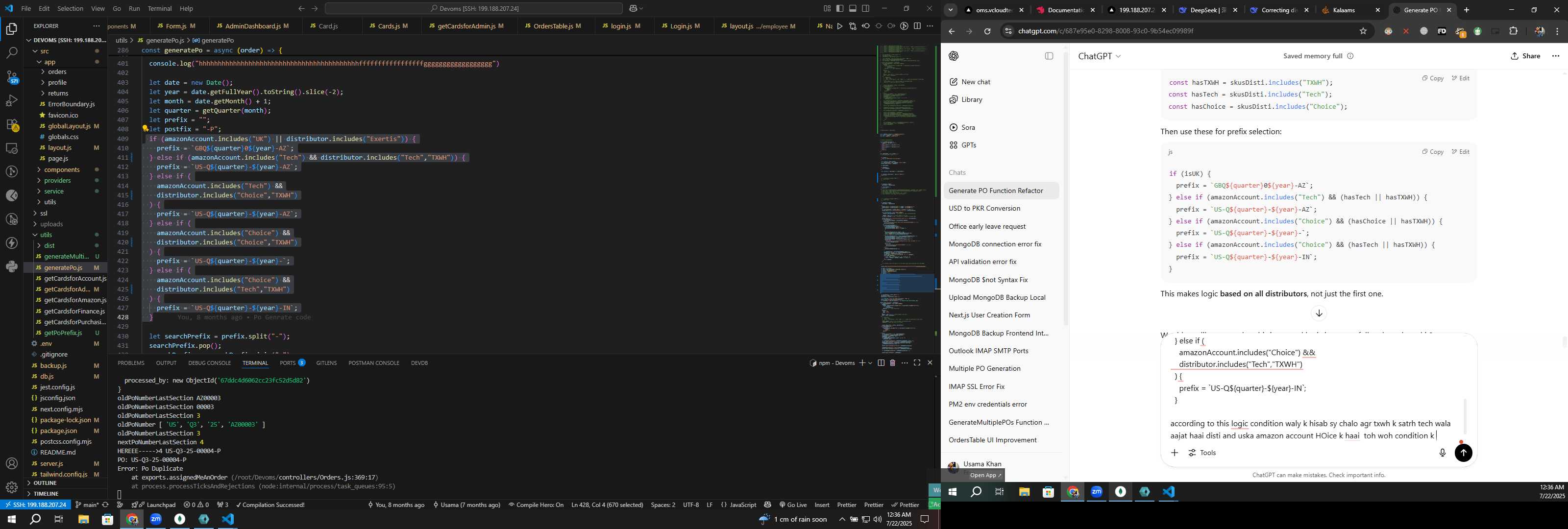
Task: Open the Accounts icon in VS Code
Action: click(12, 464)
